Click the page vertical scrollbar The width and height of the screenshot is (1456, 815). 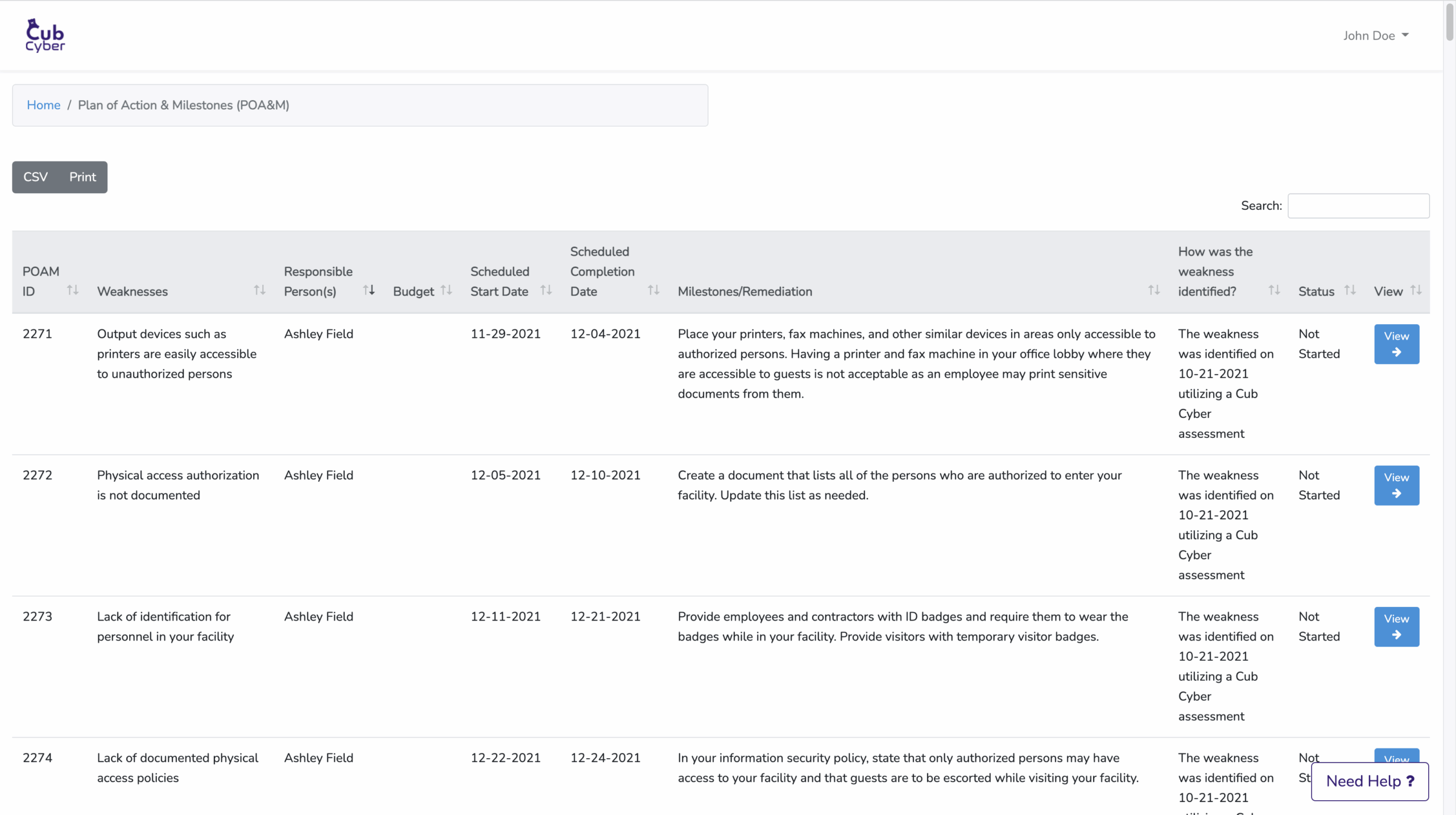(1449, 23)
